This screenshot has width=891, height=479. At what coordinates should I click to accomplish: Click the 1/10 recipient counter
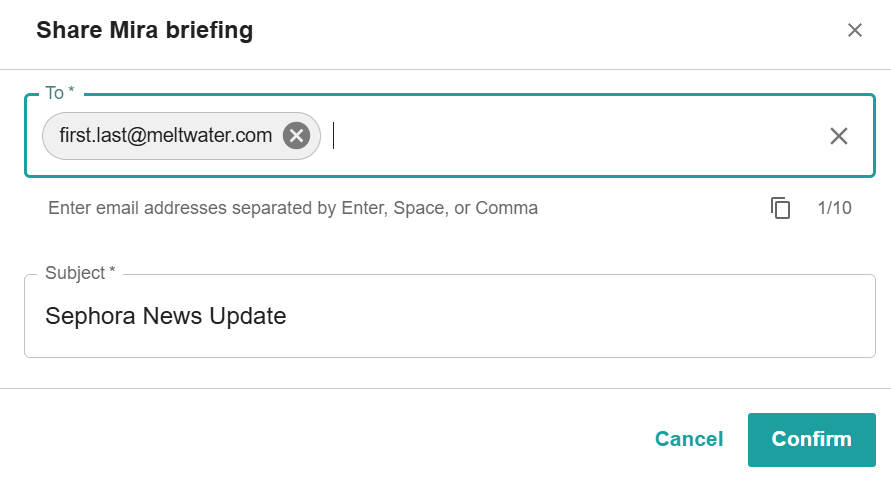point(834,208)
